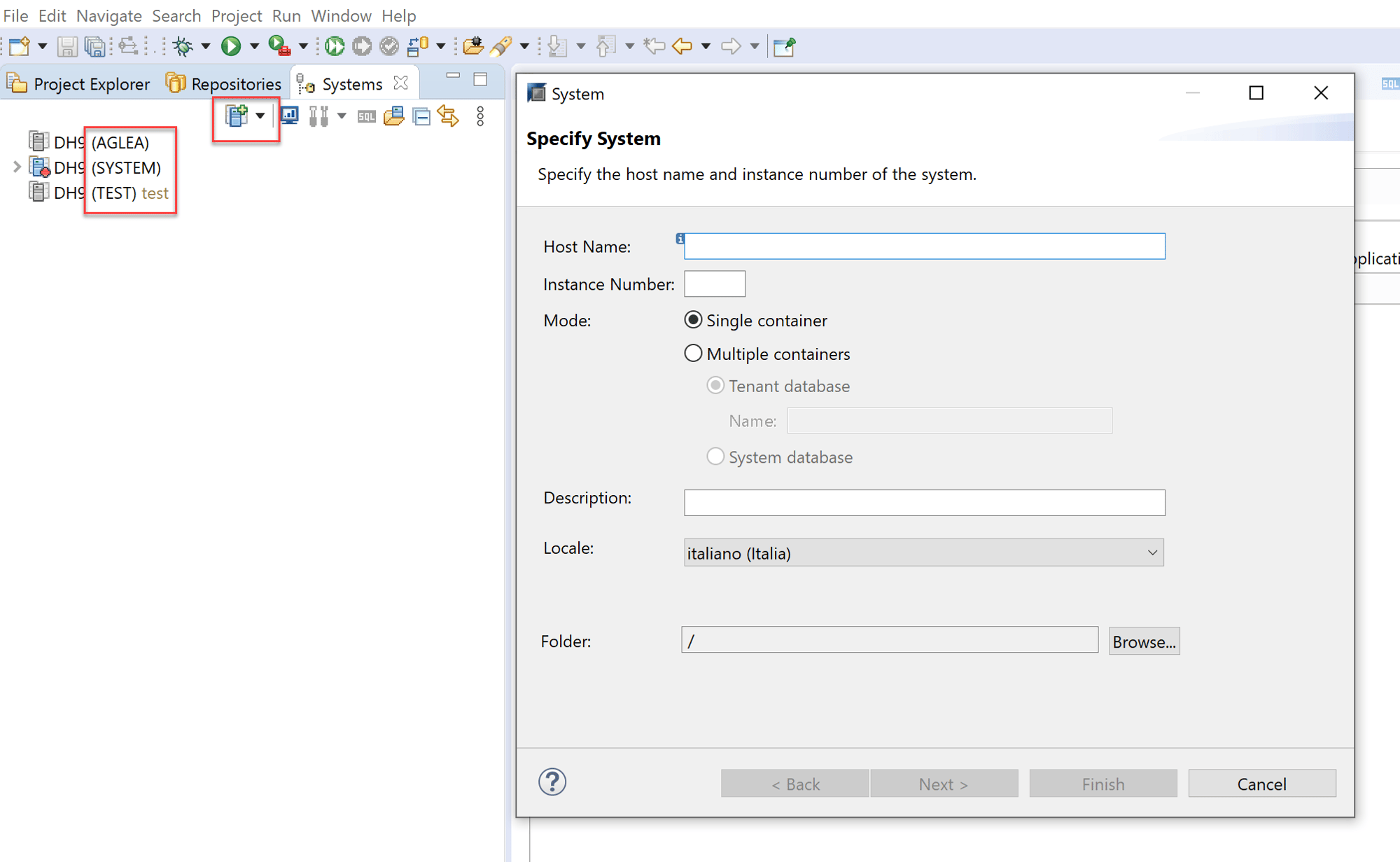Image resolution: width=1400 pixels, height=862 pixels.
Task: Click the Forward arrow icon
Action: (x=730, y=46)
